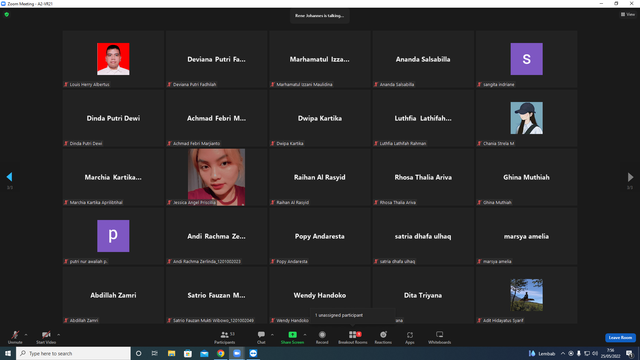Image resolution: width=640 pixels, height=360 pixels.
Task: Go to next gallery page arrow
Action: (630, 177)
